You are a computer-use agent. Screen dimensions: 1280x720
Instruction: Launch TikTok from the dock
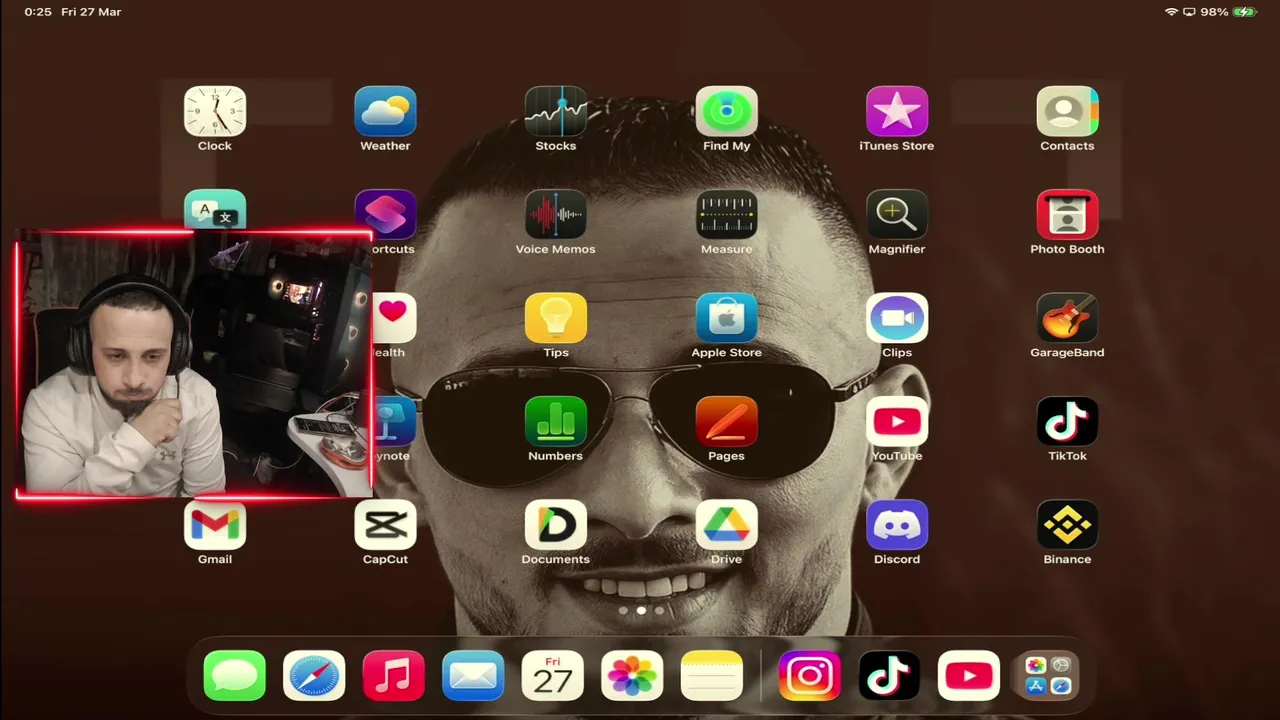coord(889,676)
